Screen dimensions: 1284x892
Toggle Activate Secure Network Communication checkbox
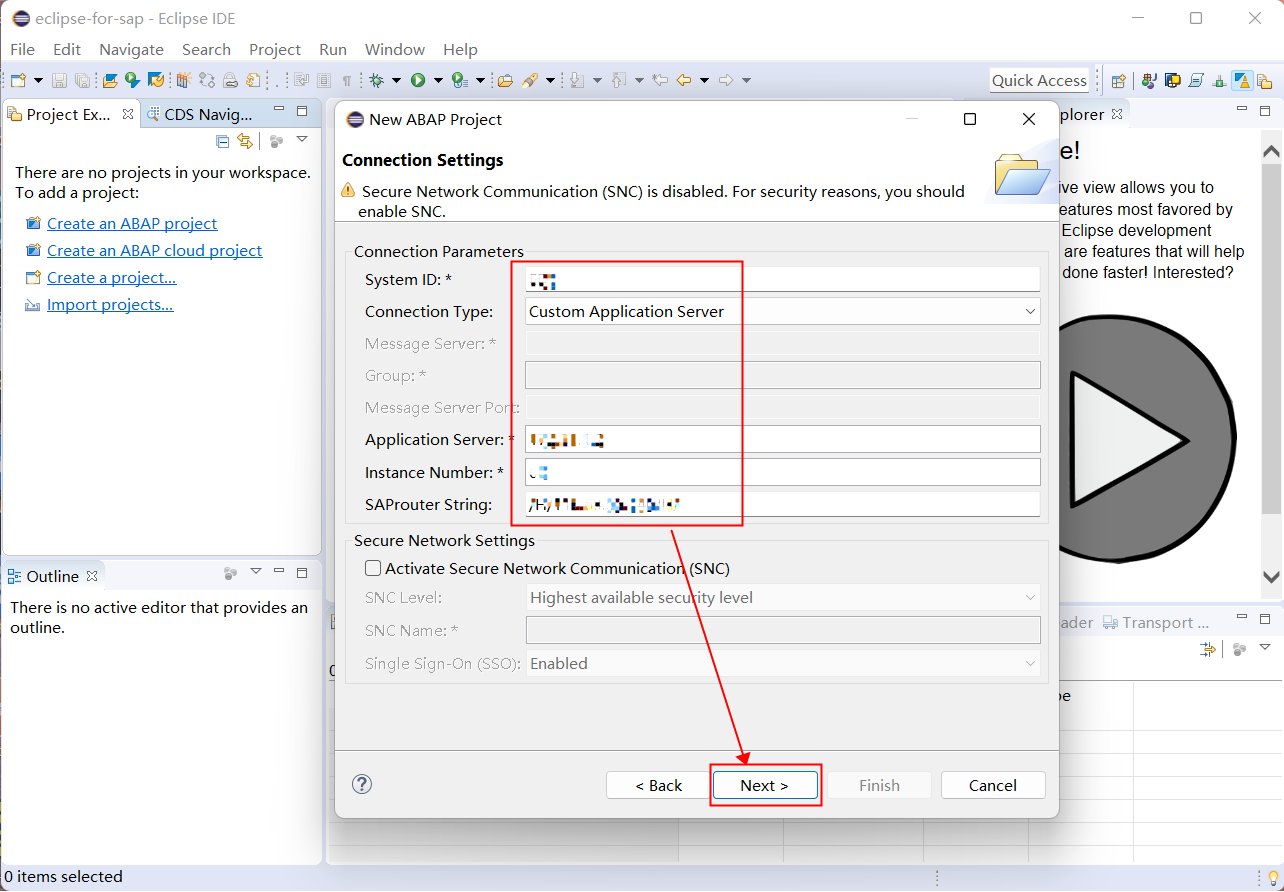pos(373,568)
